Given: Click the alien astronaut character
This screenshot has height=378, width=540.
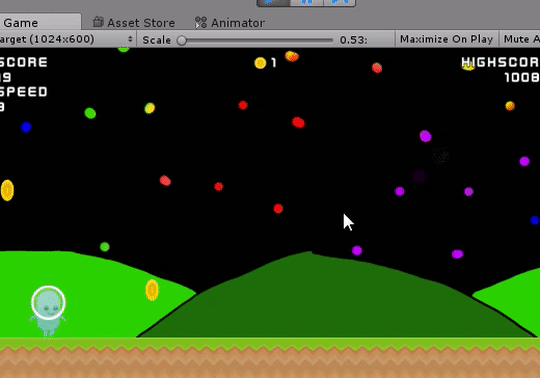Looking at the screenshot, I should coord(48,311).
